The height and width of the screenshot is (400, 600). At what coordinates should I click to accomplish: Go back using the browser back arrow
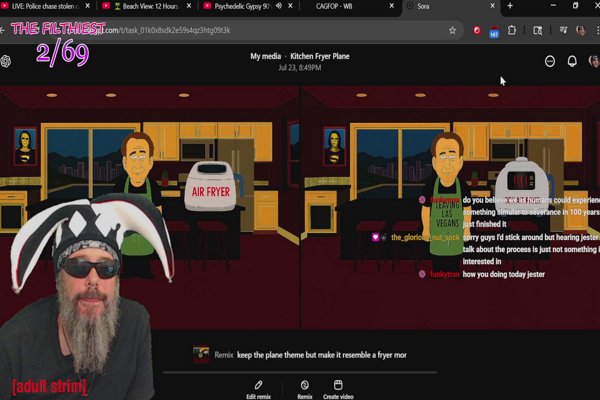click(x=2, y=30)
